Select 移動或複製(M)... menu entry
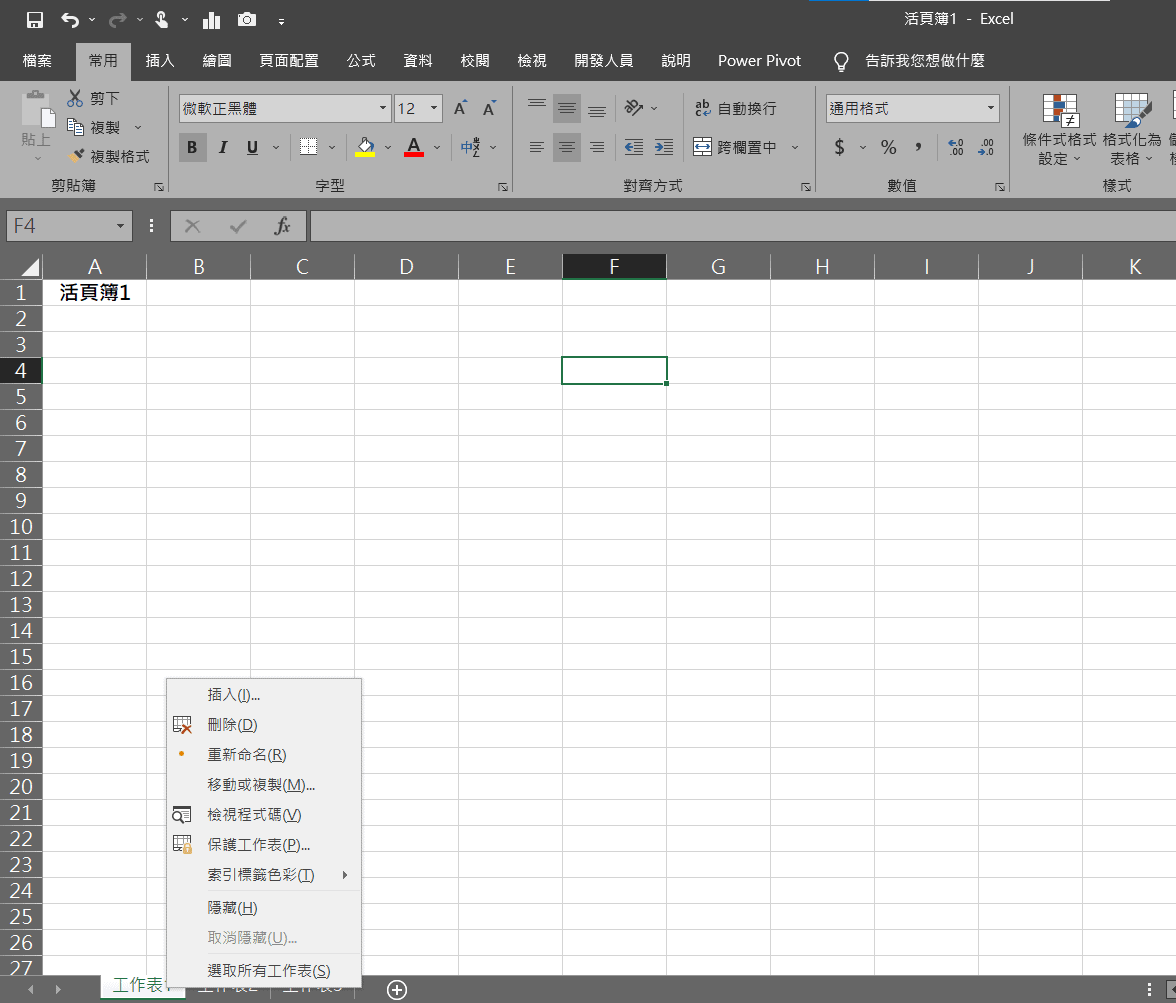 pyautogui.click(x=264, y=785)
